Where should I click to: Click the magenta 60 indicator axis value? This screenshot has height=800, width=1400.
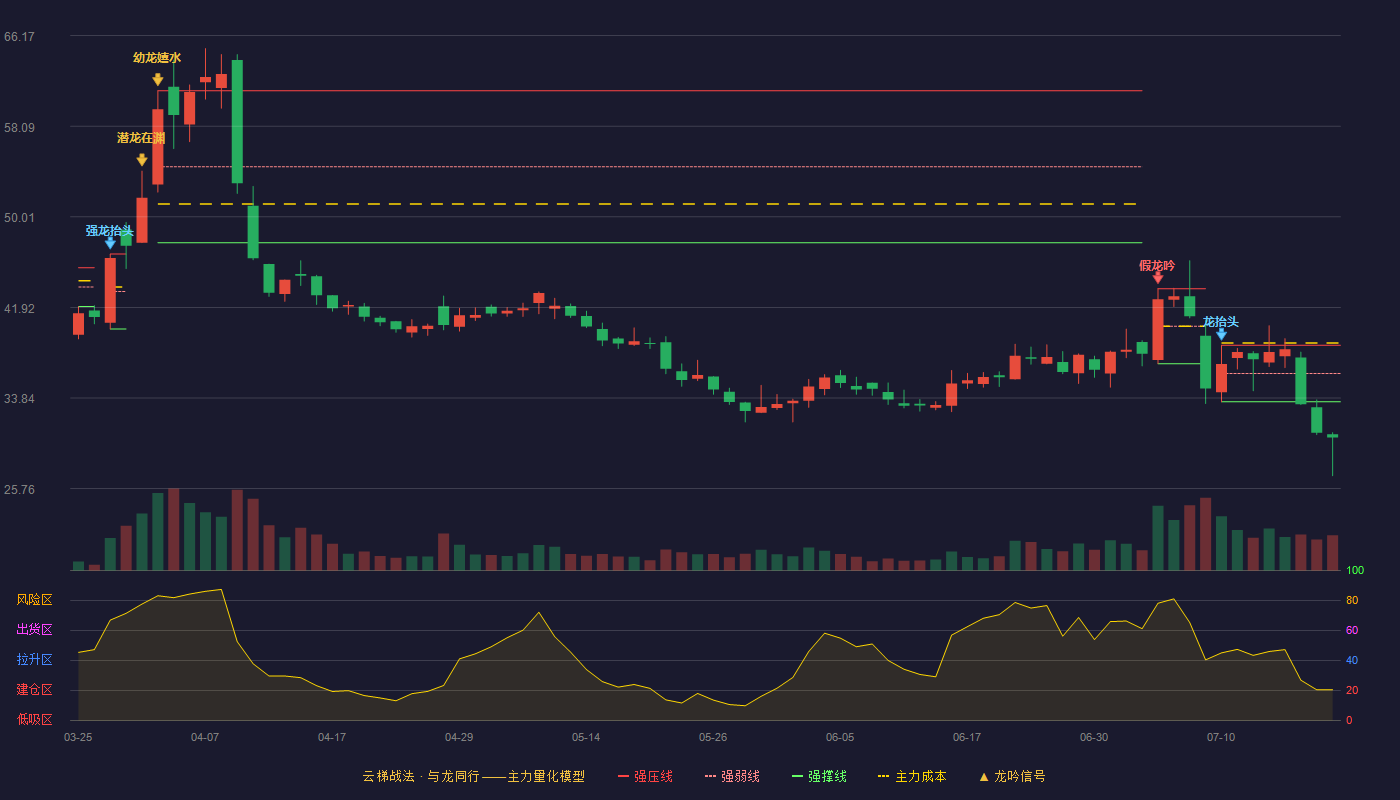(1352, 631)
